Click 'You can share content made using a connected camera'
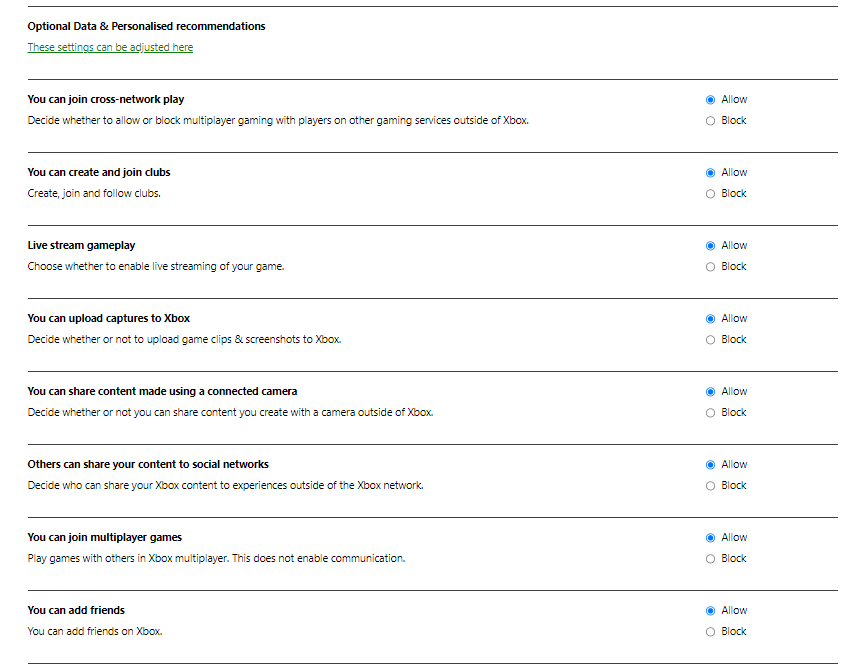This screenshot has height=668, width=862. tap(162, 391)
